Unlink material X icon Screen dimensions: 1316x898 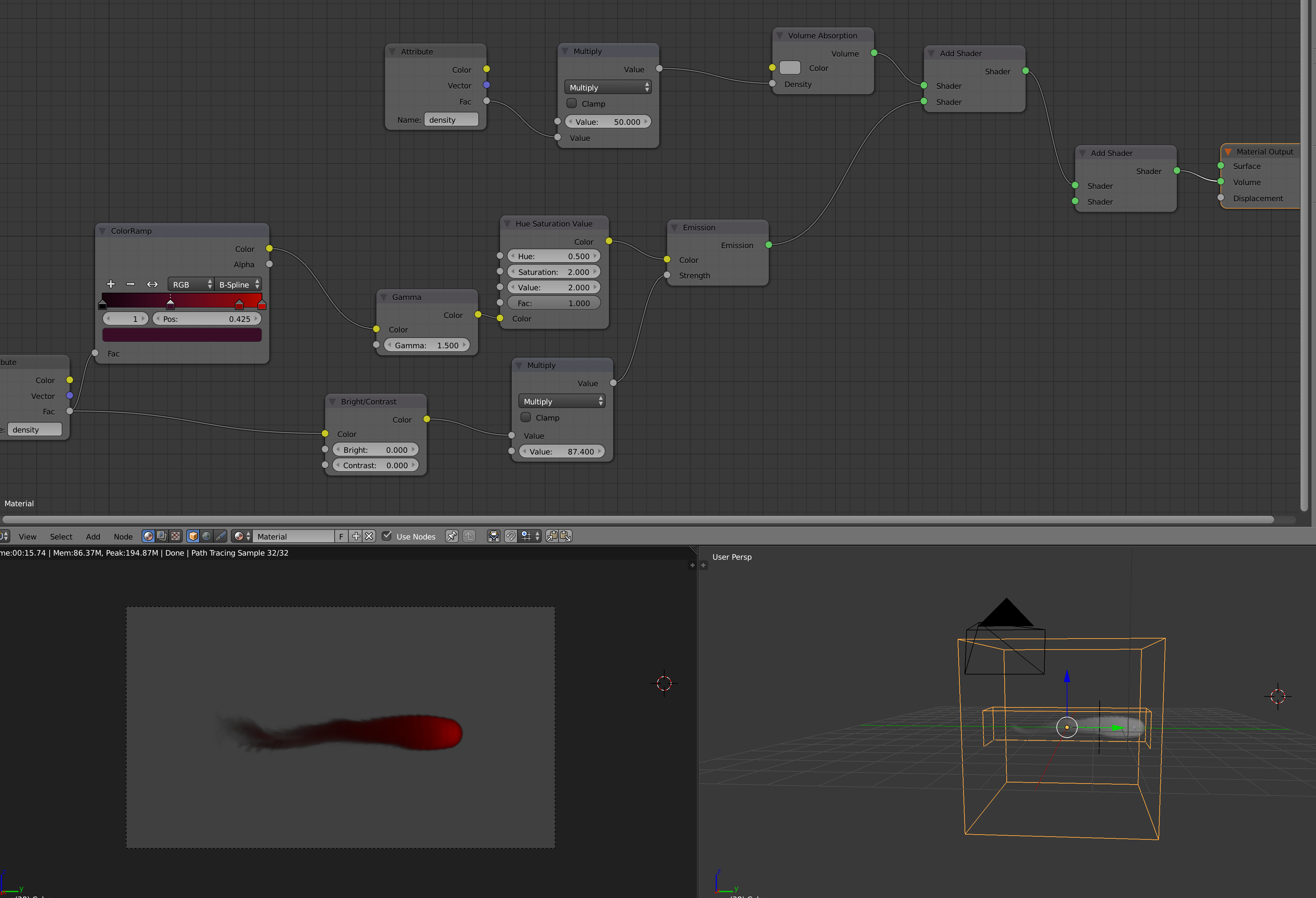coord(369,536)
